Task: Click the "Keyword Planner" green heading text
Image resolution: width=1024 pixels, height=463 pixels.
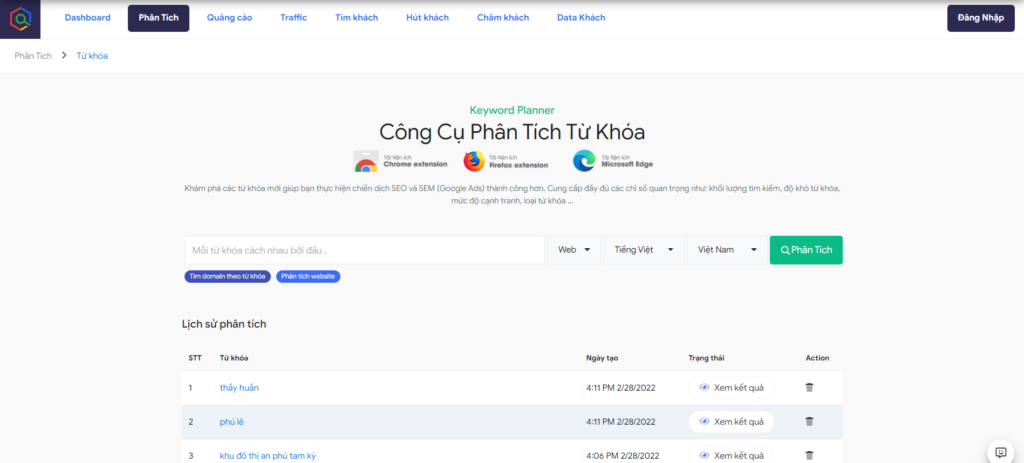Action: tap(512, 110)
